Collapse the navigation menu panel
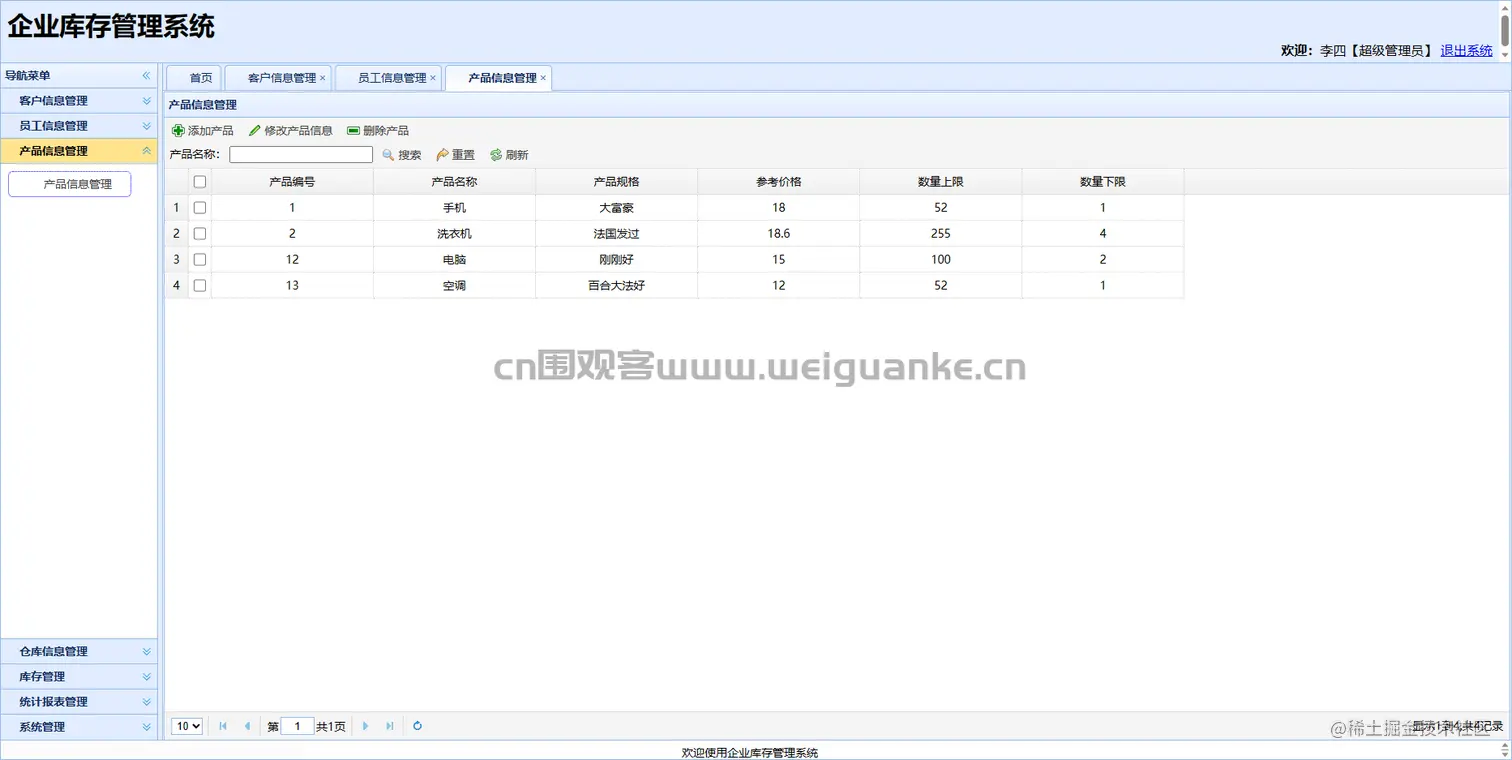The width and height of the screenshot is (1512, 760). [x=146, y=75]
